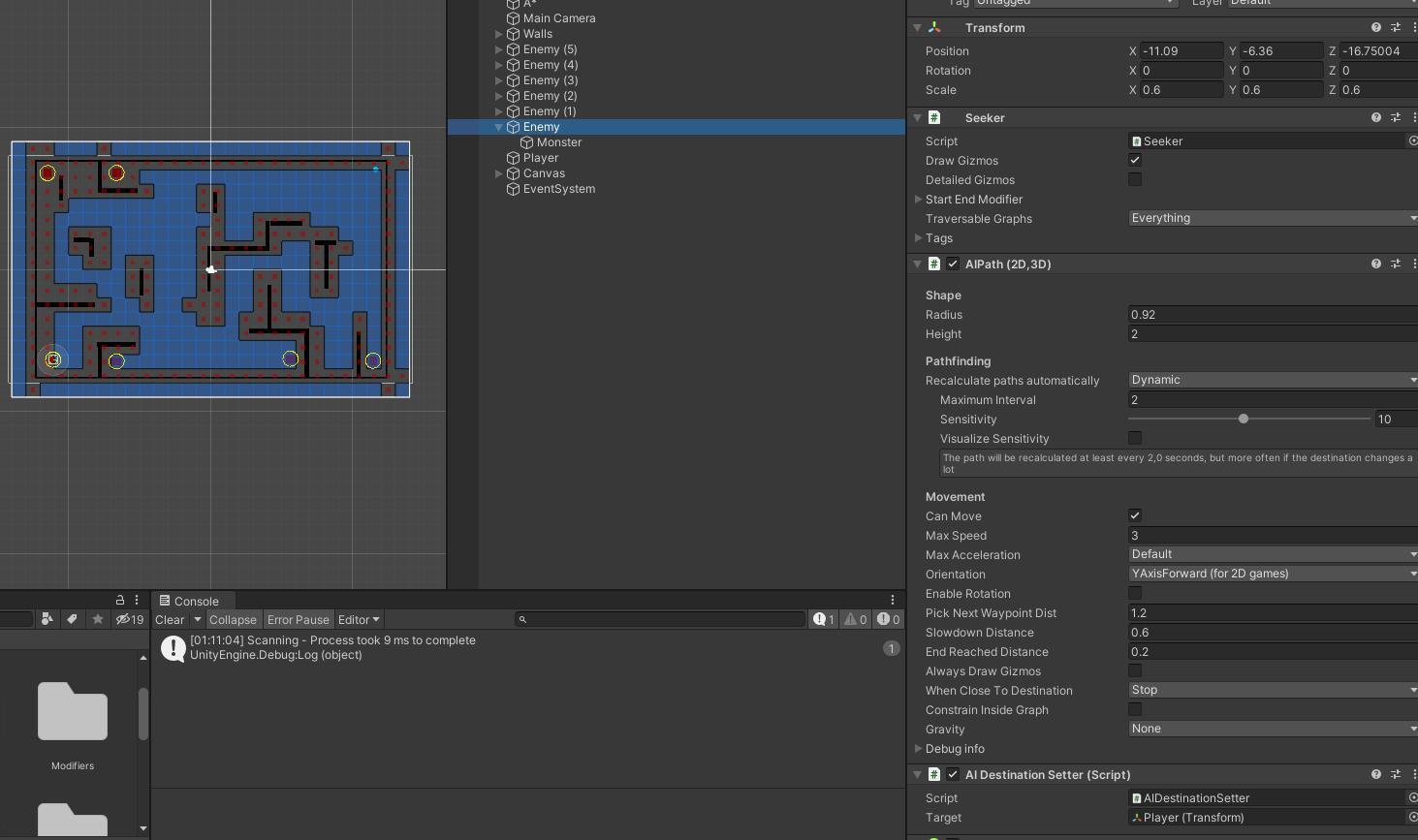The image size is (1418, 840).
Task: Expand Enemy (3) in the hierarchy
Action: point(499,80)
